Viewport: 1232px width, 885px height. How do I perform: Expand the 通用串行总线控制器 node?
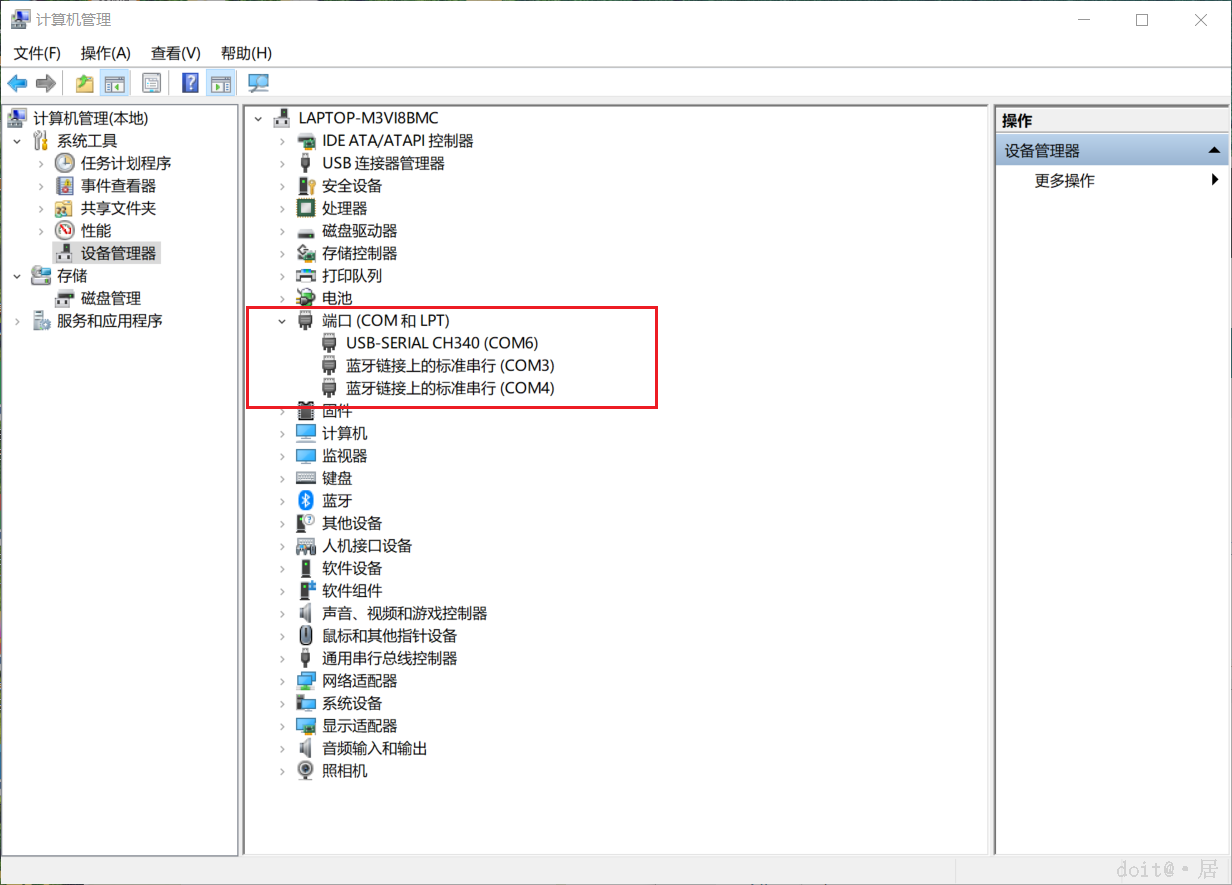point(283,658)
